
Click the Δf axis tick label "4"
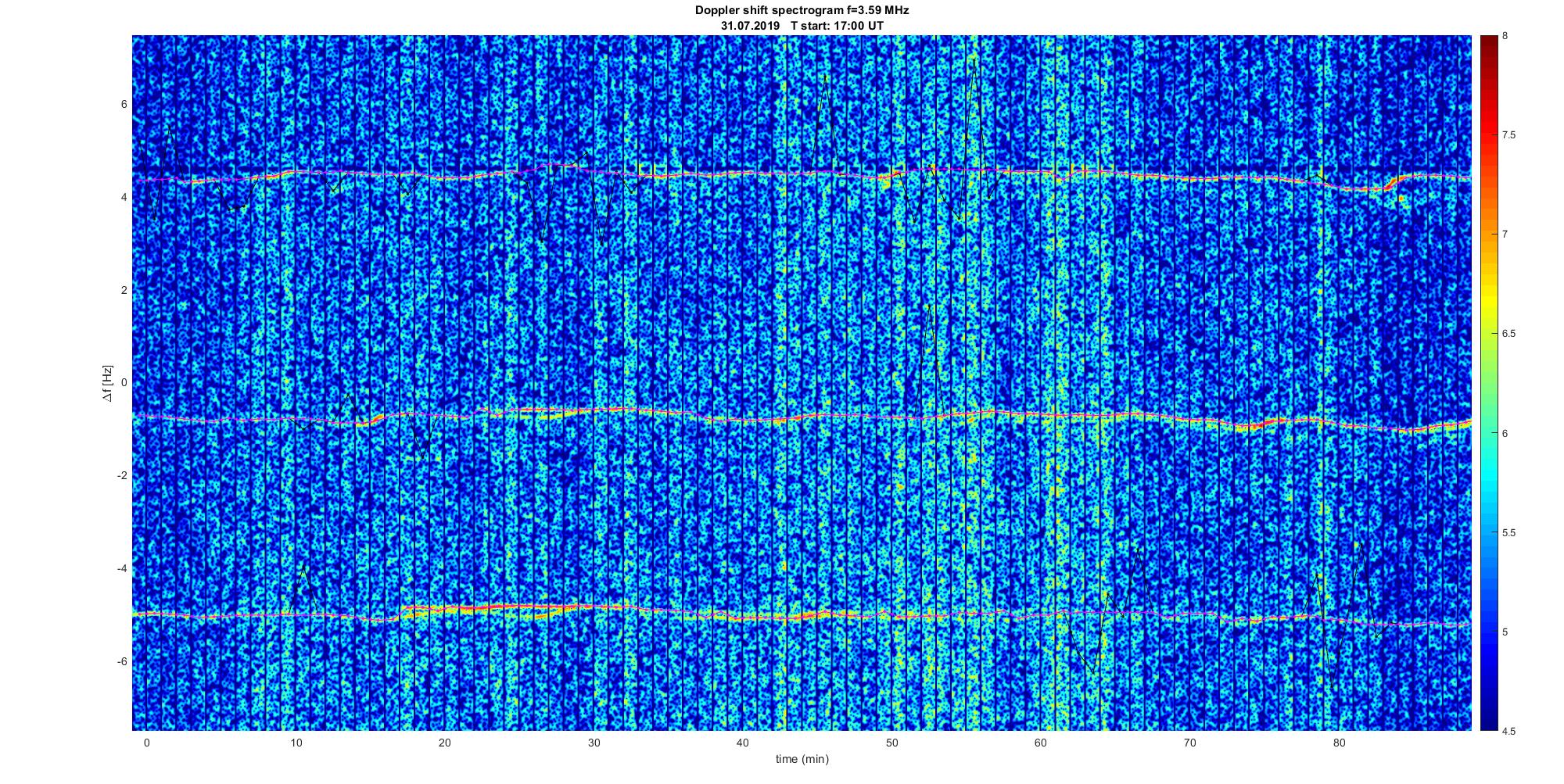pyautogui.click(x=124, y=198)
